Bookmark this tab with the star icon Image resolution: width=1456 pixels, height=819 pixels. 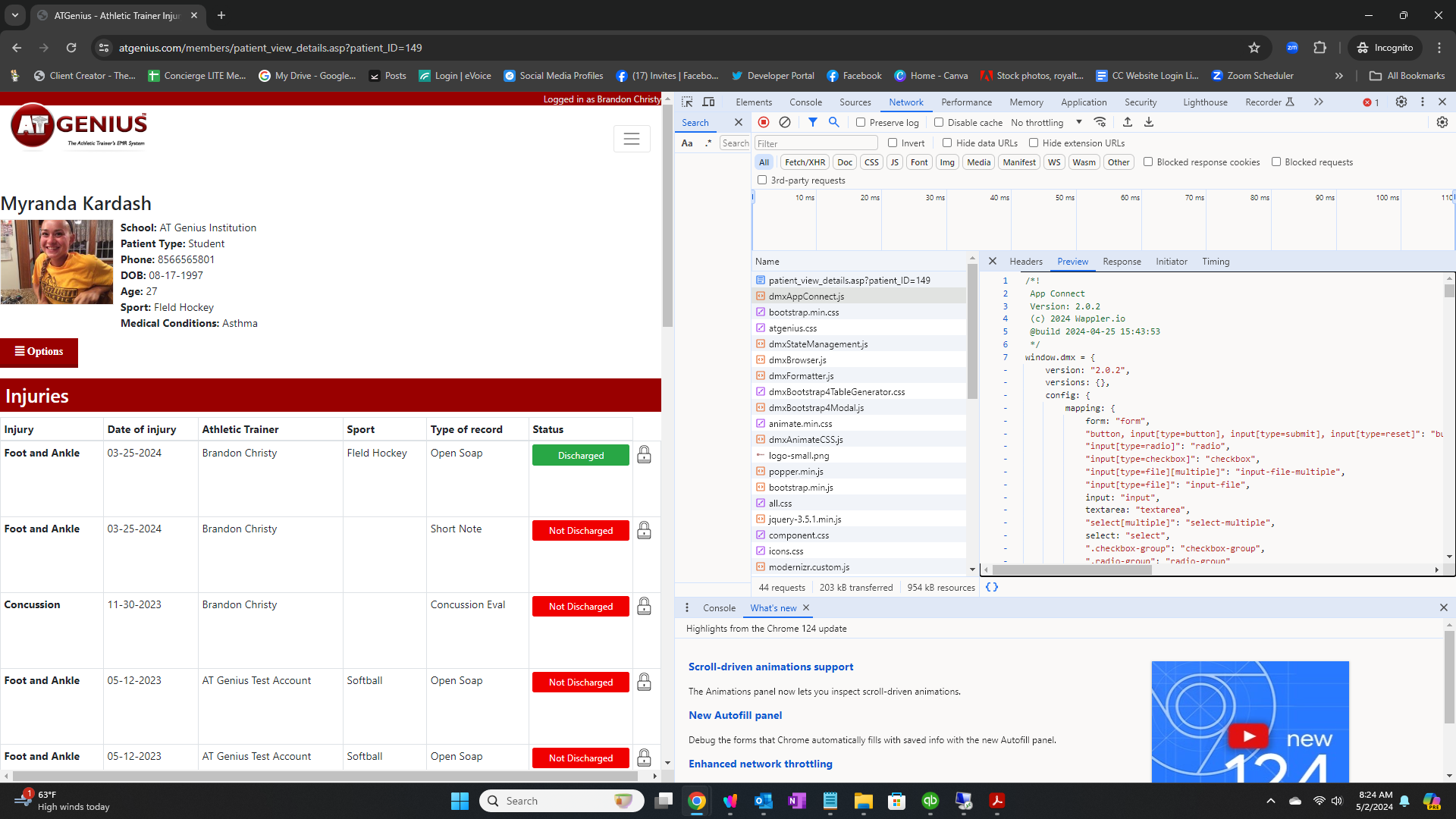click(1254, 48)
